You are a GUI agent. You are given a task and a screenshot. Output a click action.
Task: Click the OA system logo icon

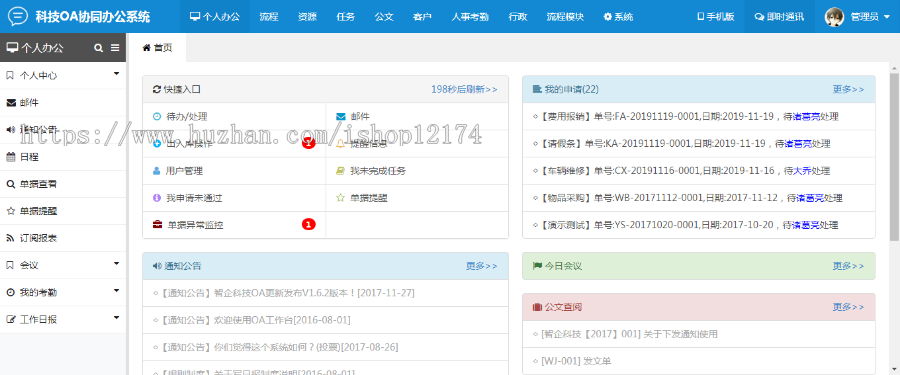tap(18, 17)
